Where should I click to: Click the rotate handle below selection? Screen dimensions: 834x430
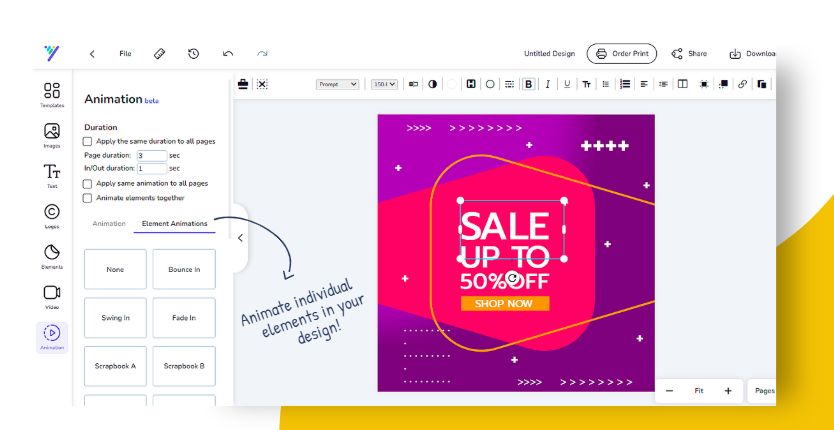[x=512, y=278]
